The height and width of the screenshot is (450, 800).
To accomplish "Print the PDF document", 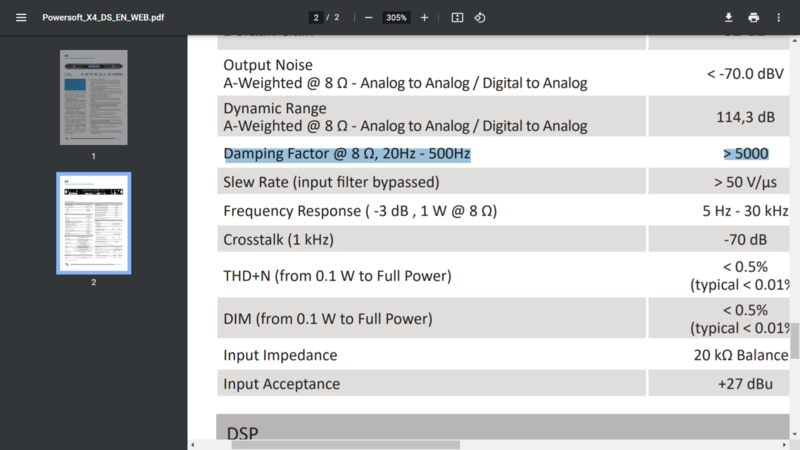I will tap(753, 18).
